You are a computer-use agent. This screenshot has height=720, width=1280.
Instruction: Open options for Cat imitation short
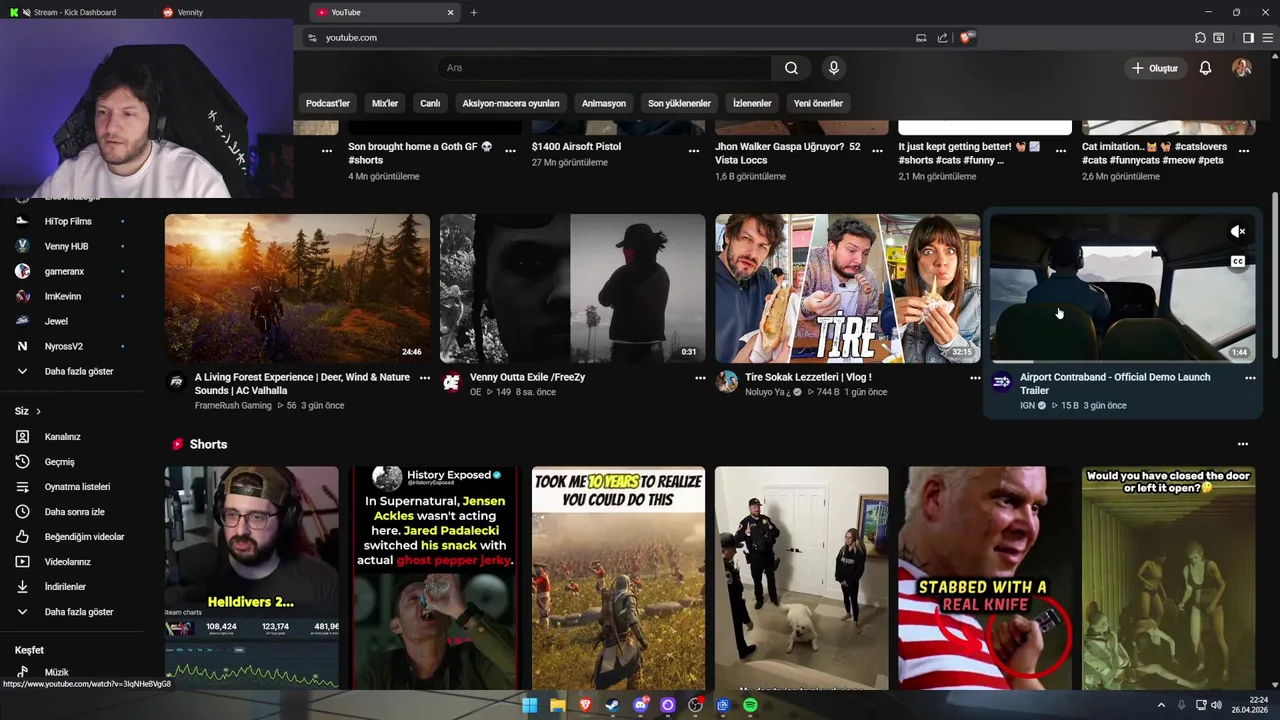point(1244,150)
